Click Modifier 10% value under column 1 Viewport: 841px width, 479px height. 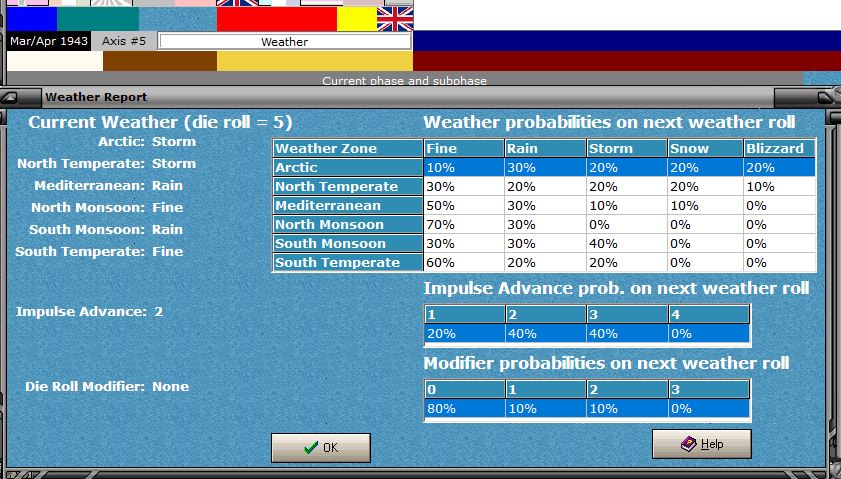pos(545,409)
